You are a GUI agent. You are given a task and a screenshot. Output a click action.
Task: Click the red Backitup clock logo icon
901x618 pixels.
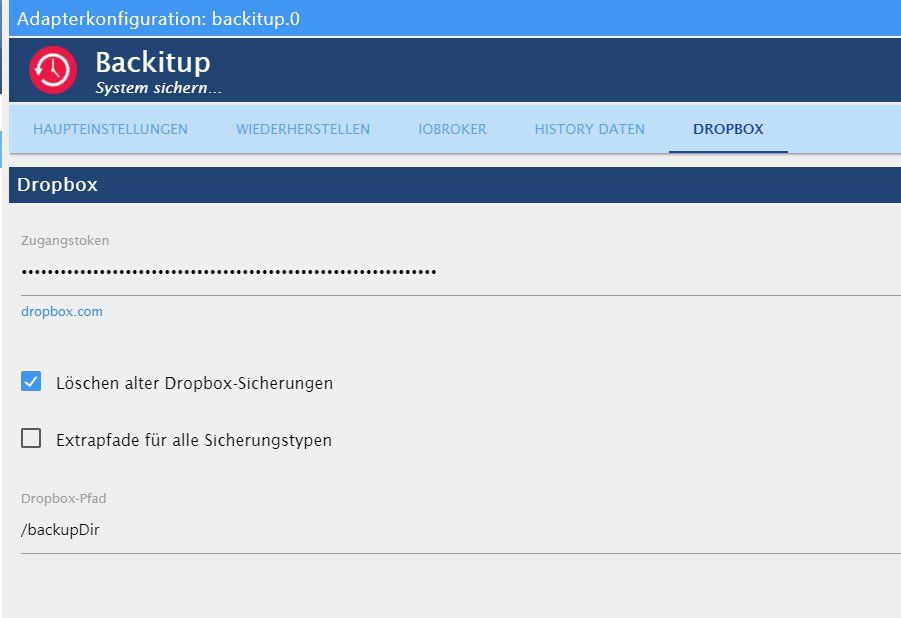coord(53,70)
